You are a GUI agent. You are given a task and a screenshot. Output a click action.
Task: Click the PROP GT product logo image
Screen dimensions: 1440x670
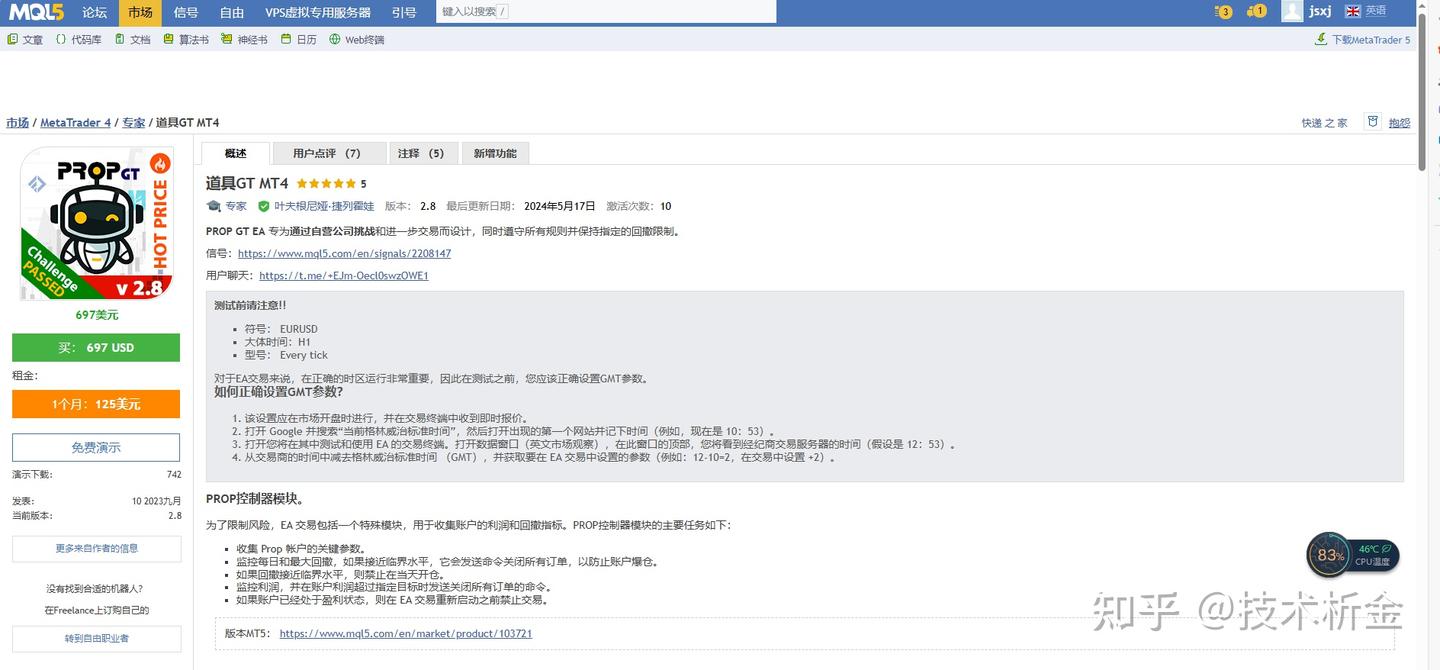click(x=96, y=224)
